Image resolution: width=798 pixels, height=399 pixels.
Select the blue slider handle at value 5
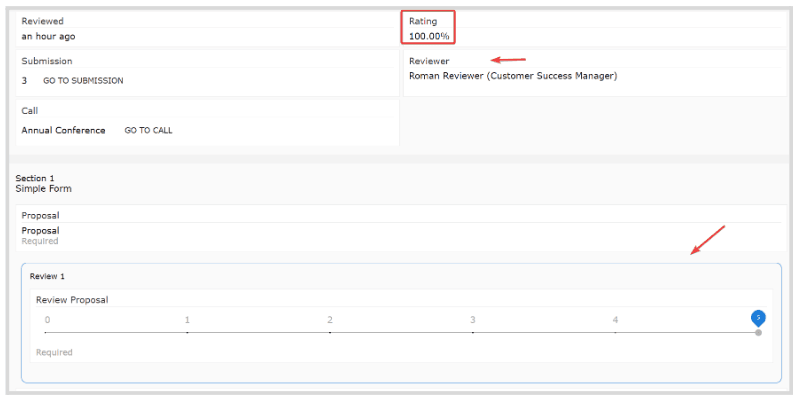[x=758, y=318]
